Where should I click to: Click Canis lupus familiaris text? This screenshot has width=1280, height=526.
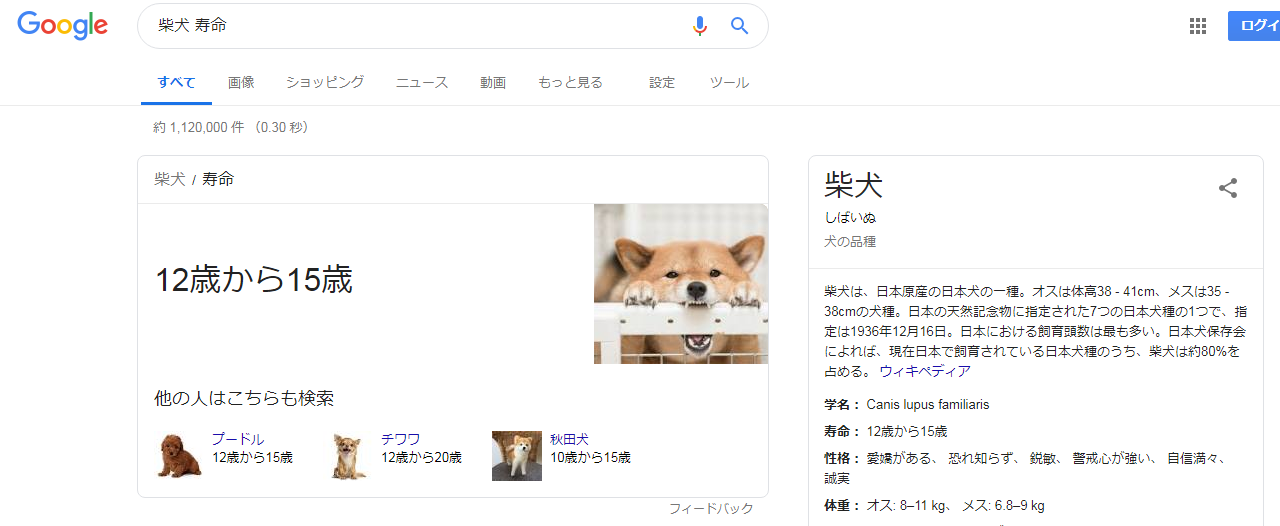tap(928, 405)
